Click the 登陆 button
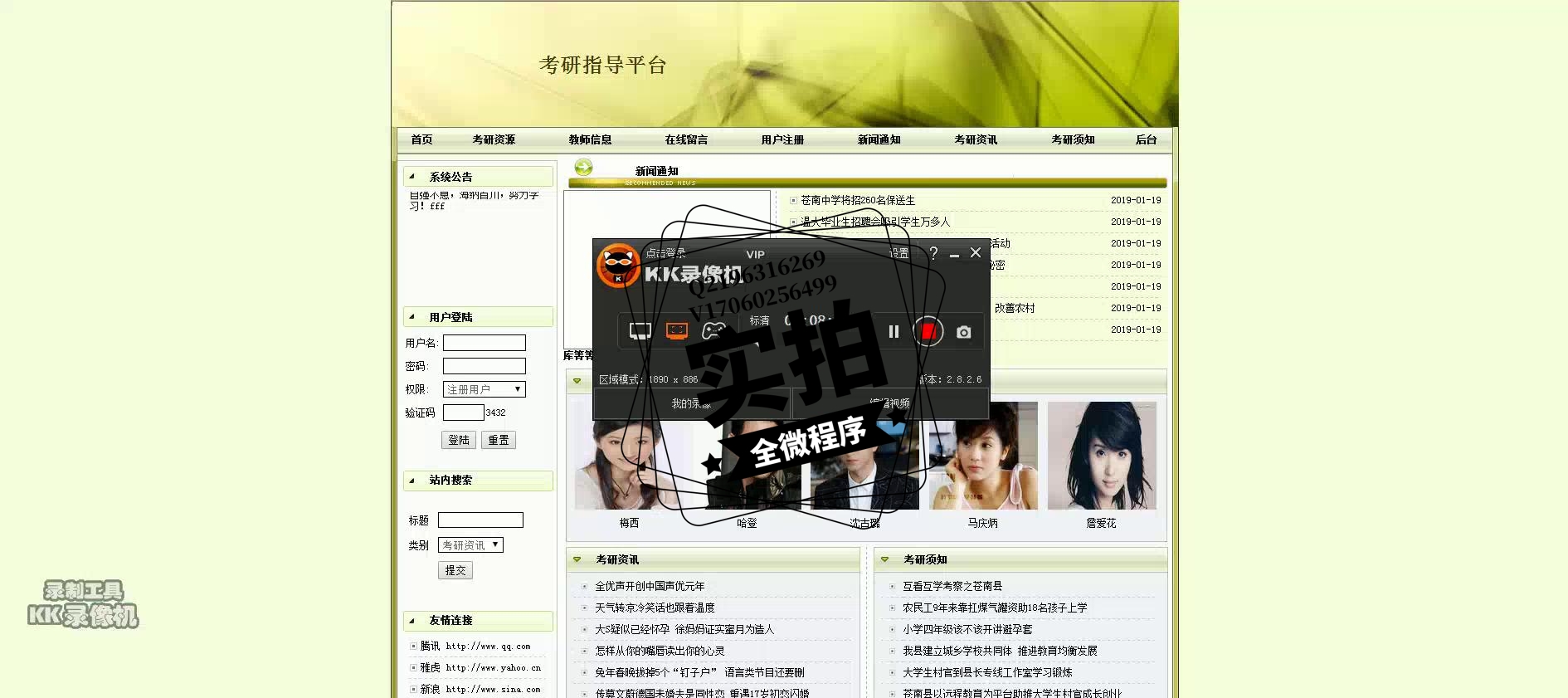 [x=459, y=440]
